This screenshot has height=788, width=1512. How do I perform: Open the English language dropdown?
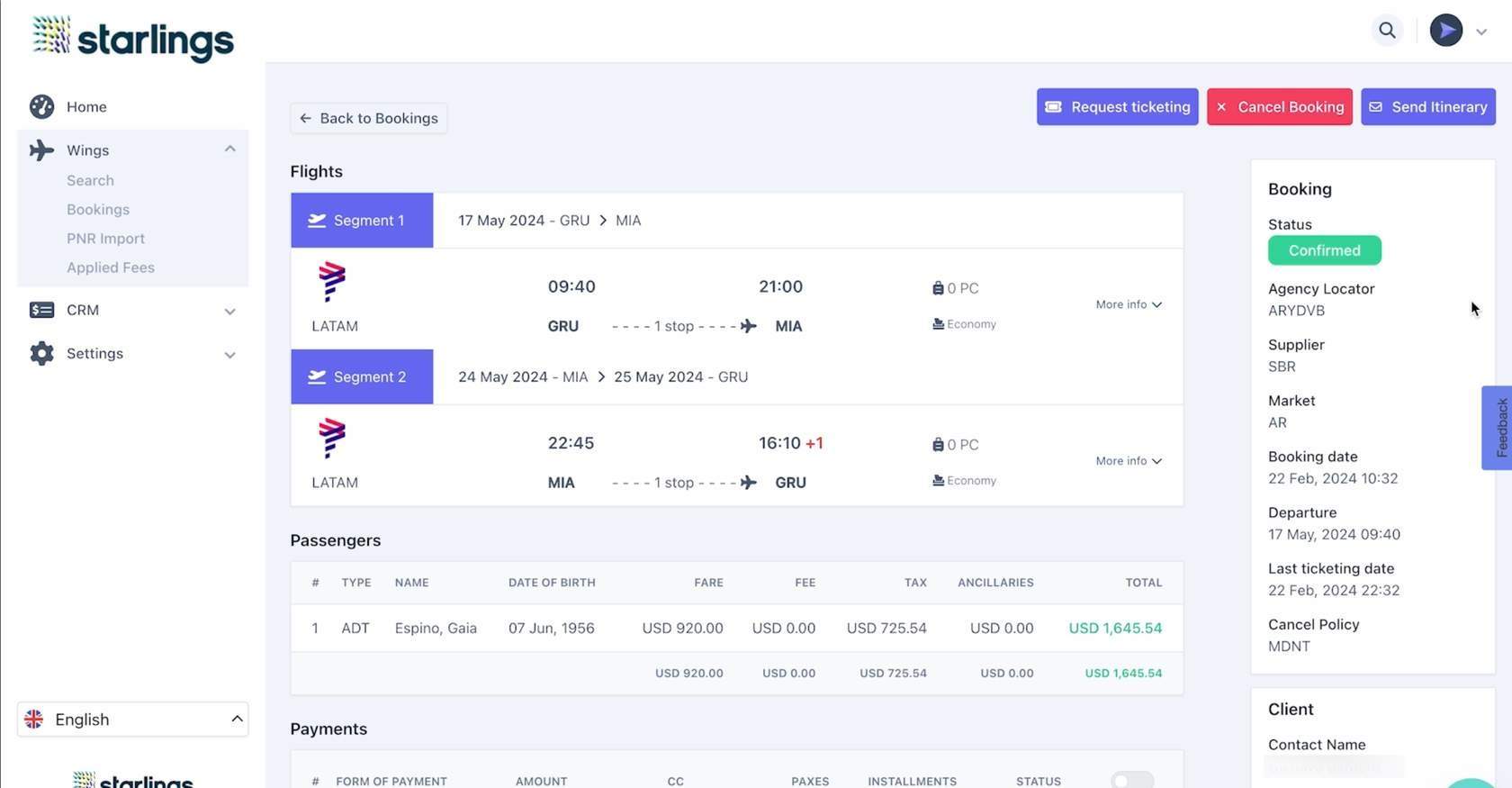point(133,720)
